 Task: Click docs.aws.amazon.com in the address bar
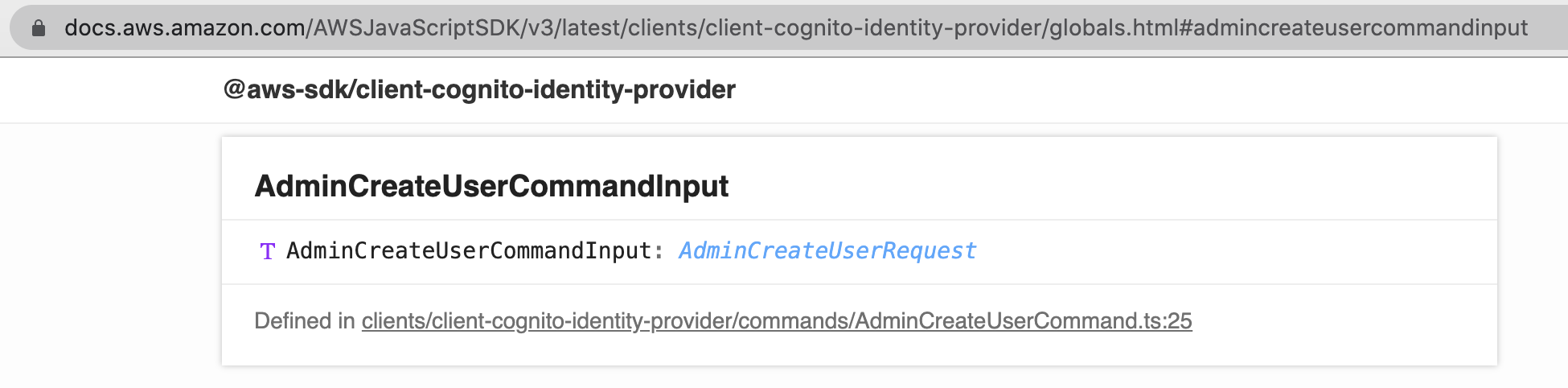[x=184, y=28]
